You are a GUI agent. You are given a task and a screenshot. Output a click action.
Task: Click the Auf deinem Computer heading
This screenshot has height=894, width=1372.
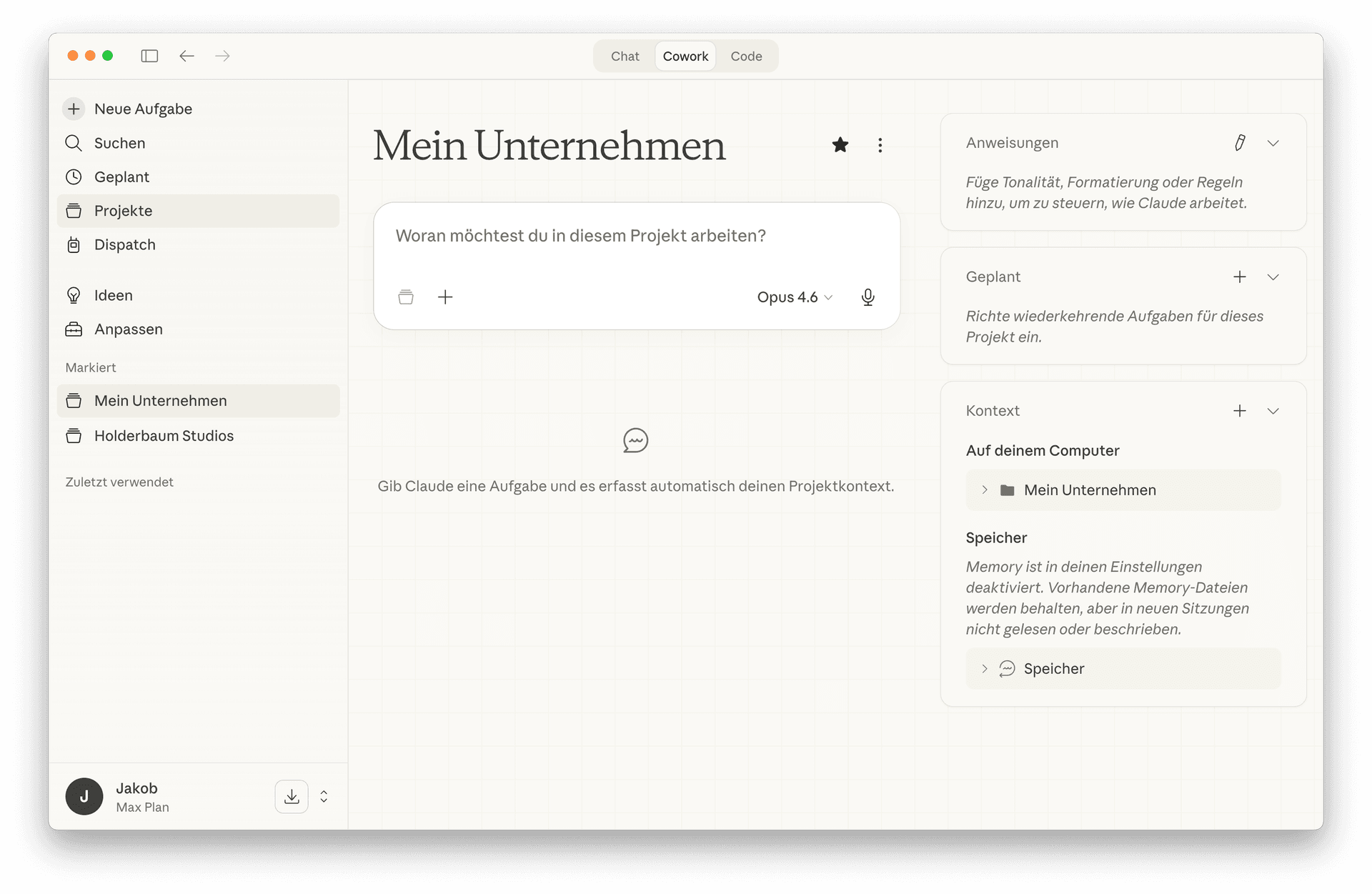click(1043, 451)
